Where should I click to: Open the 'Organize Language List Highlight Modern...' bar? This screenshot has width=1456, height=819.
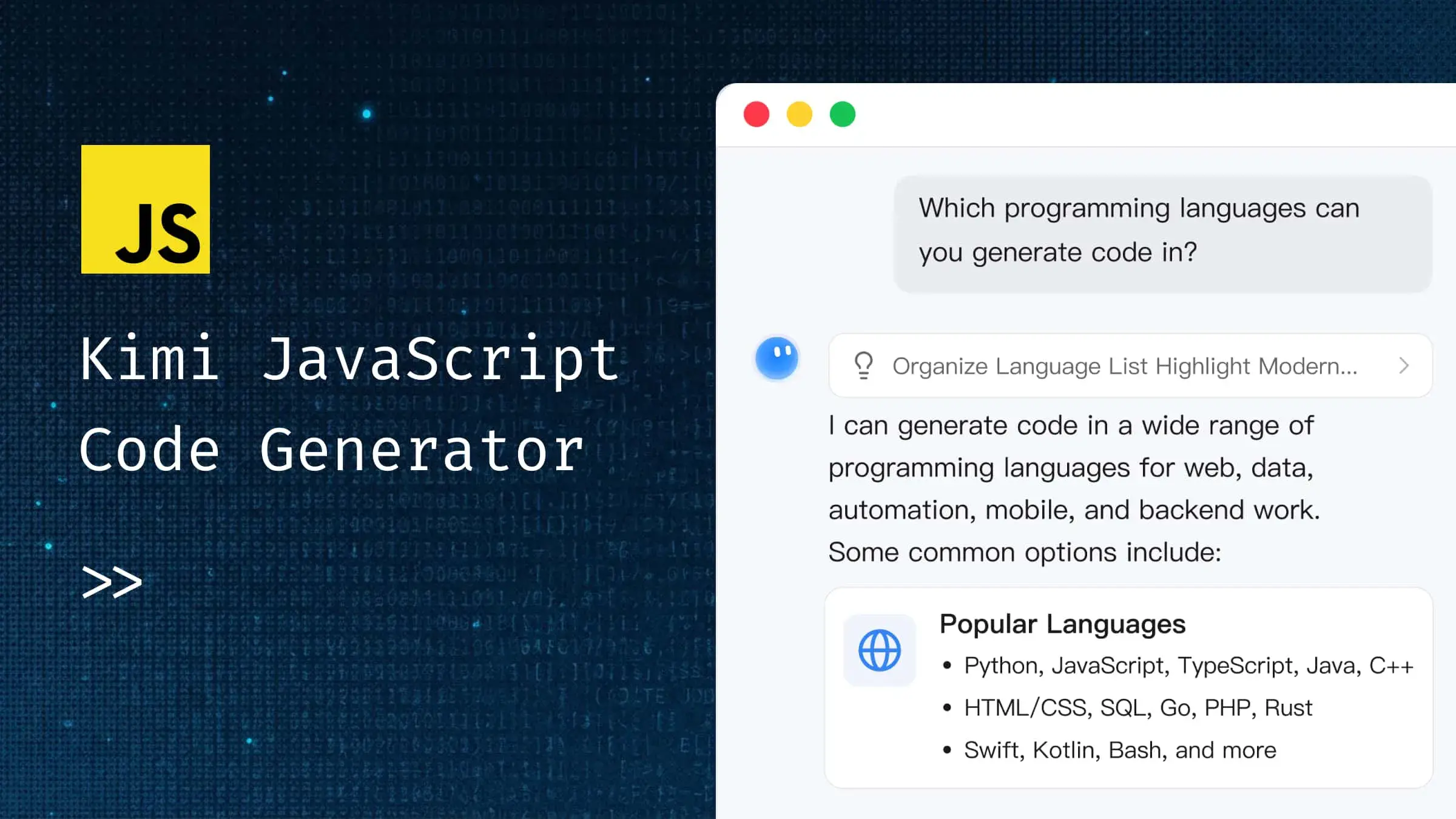[1131, 366]
